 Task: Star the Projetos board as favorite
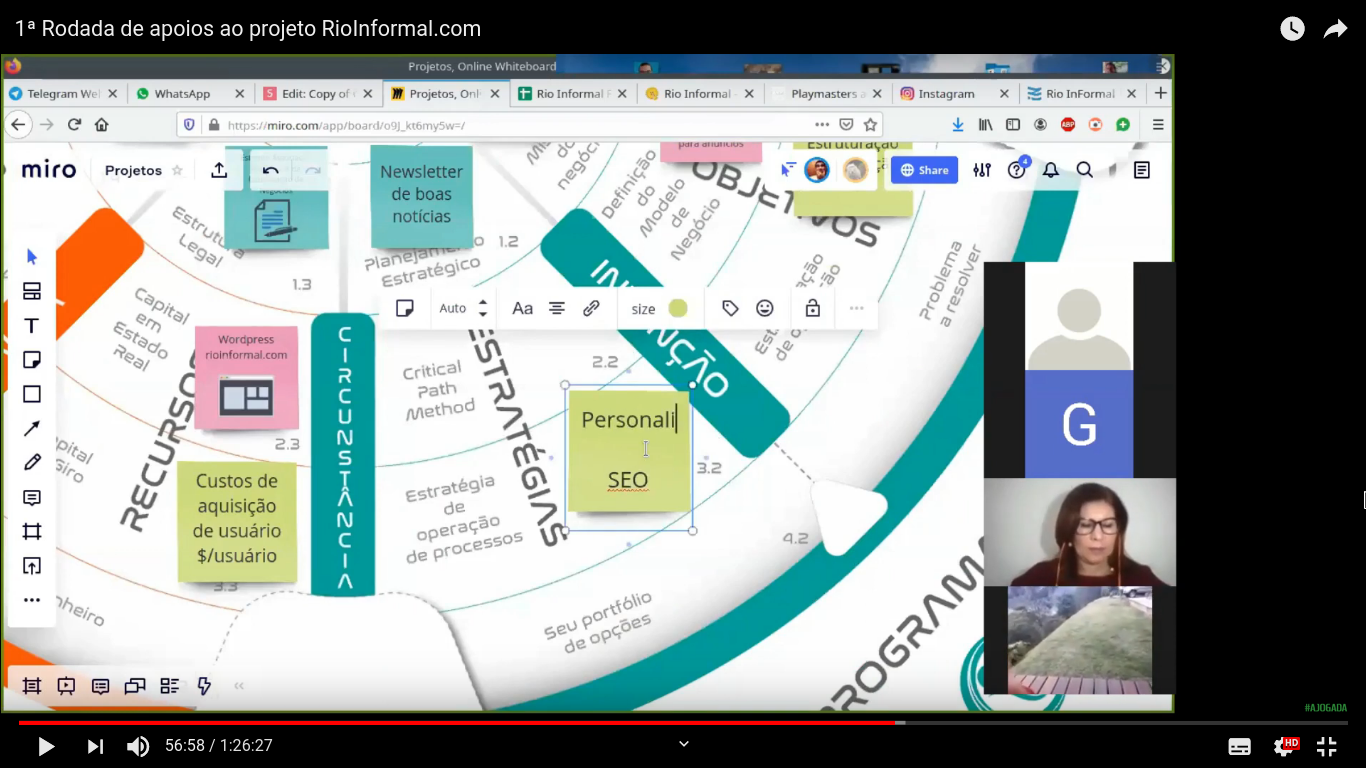coord(178,170)
